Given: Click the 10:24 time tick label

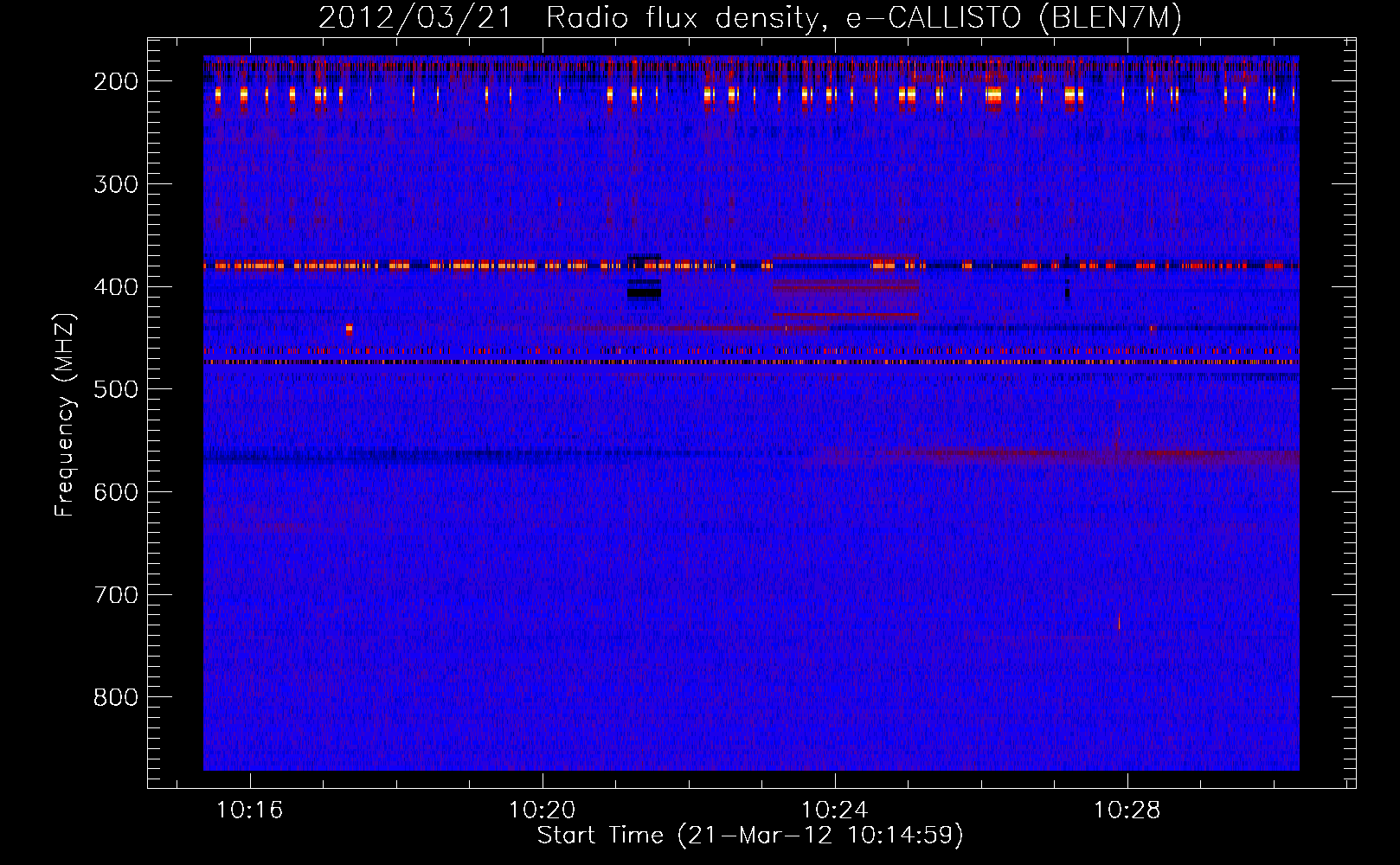Looking at the screenshot, I should (834, 811).
